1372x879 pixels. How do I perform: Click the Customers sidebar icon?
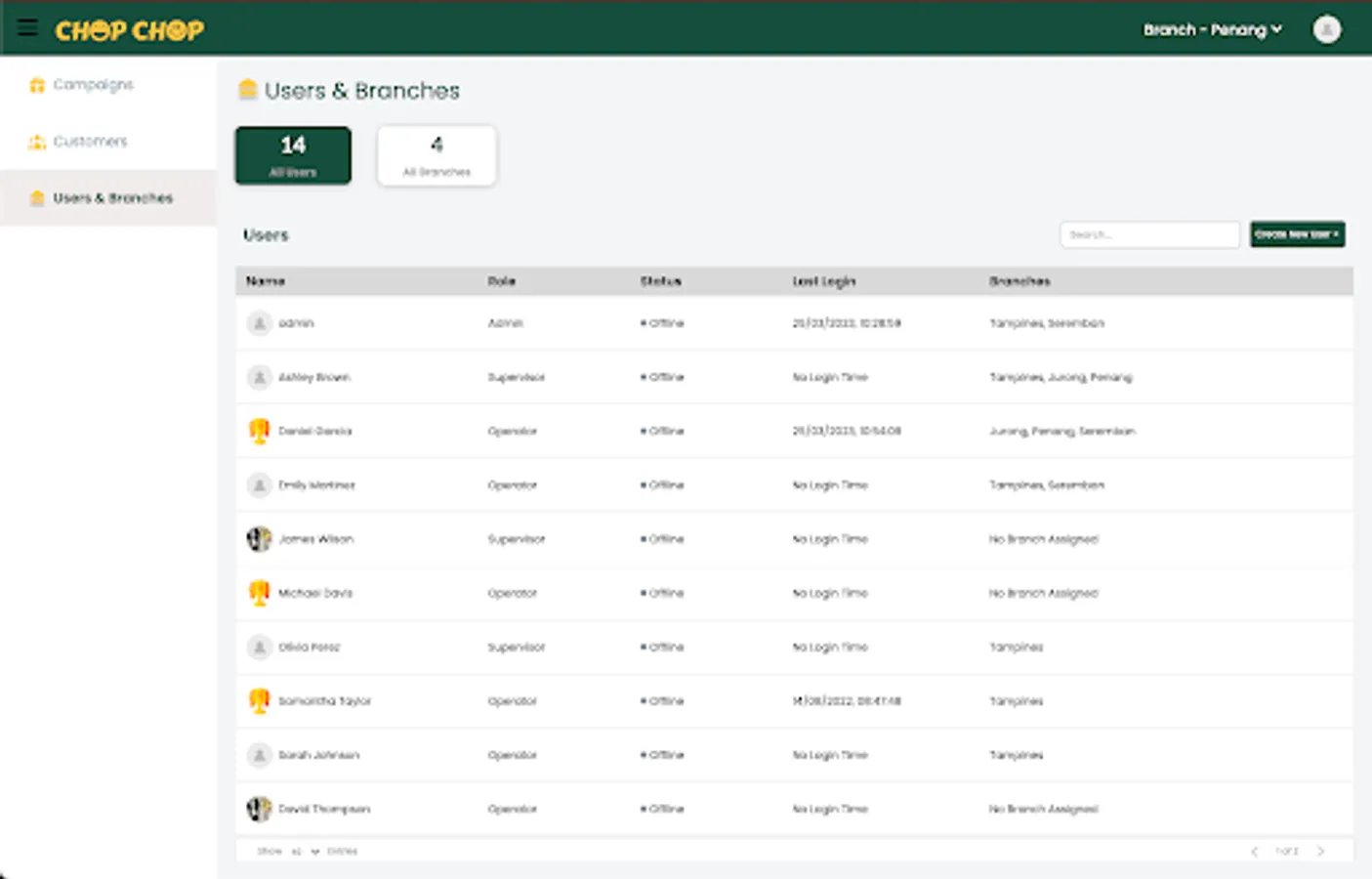[37, 142]
